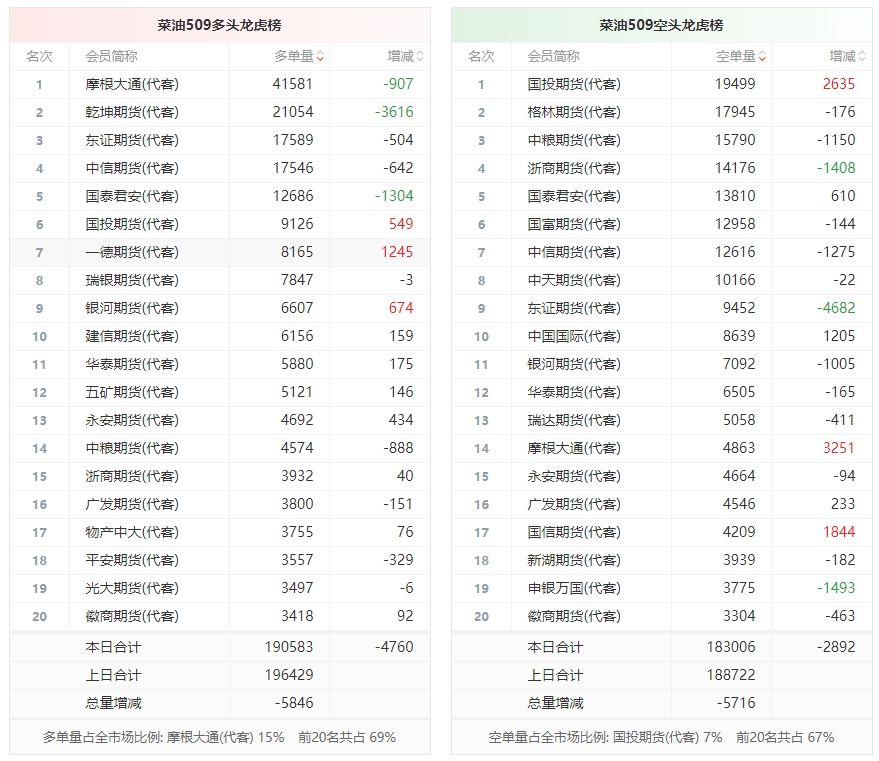Screen dimensions: 879x761
Task: Click 华泰期货(代客) in long table rank 11
Action: [x=132, y=364]
